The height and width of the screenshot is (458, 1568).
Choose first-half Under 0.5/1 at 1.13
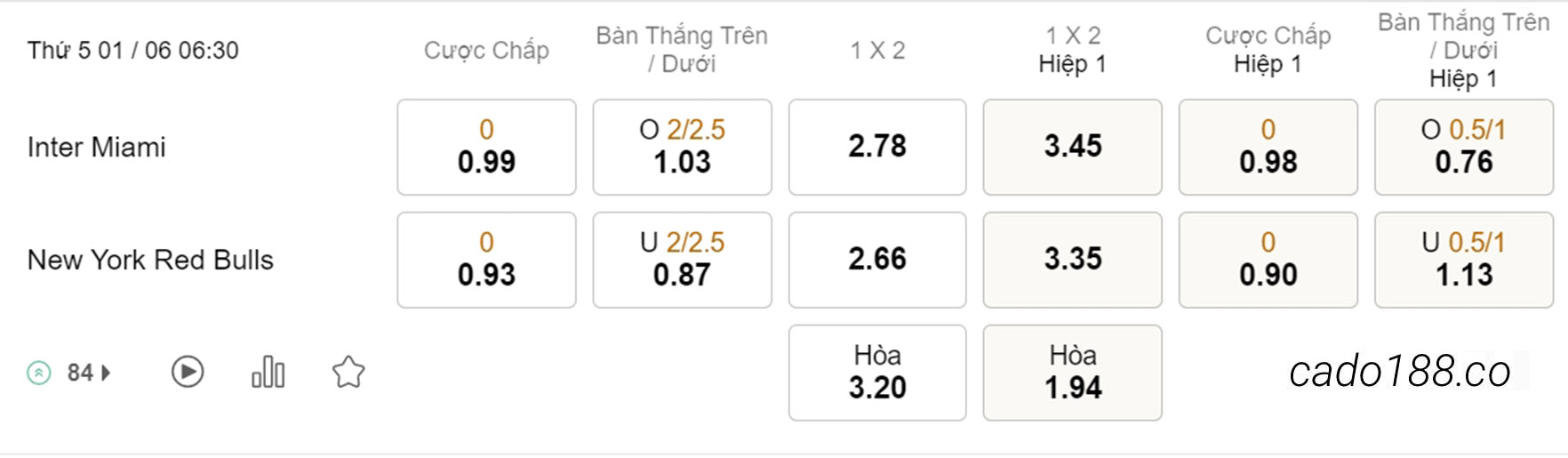(1464, 260)
